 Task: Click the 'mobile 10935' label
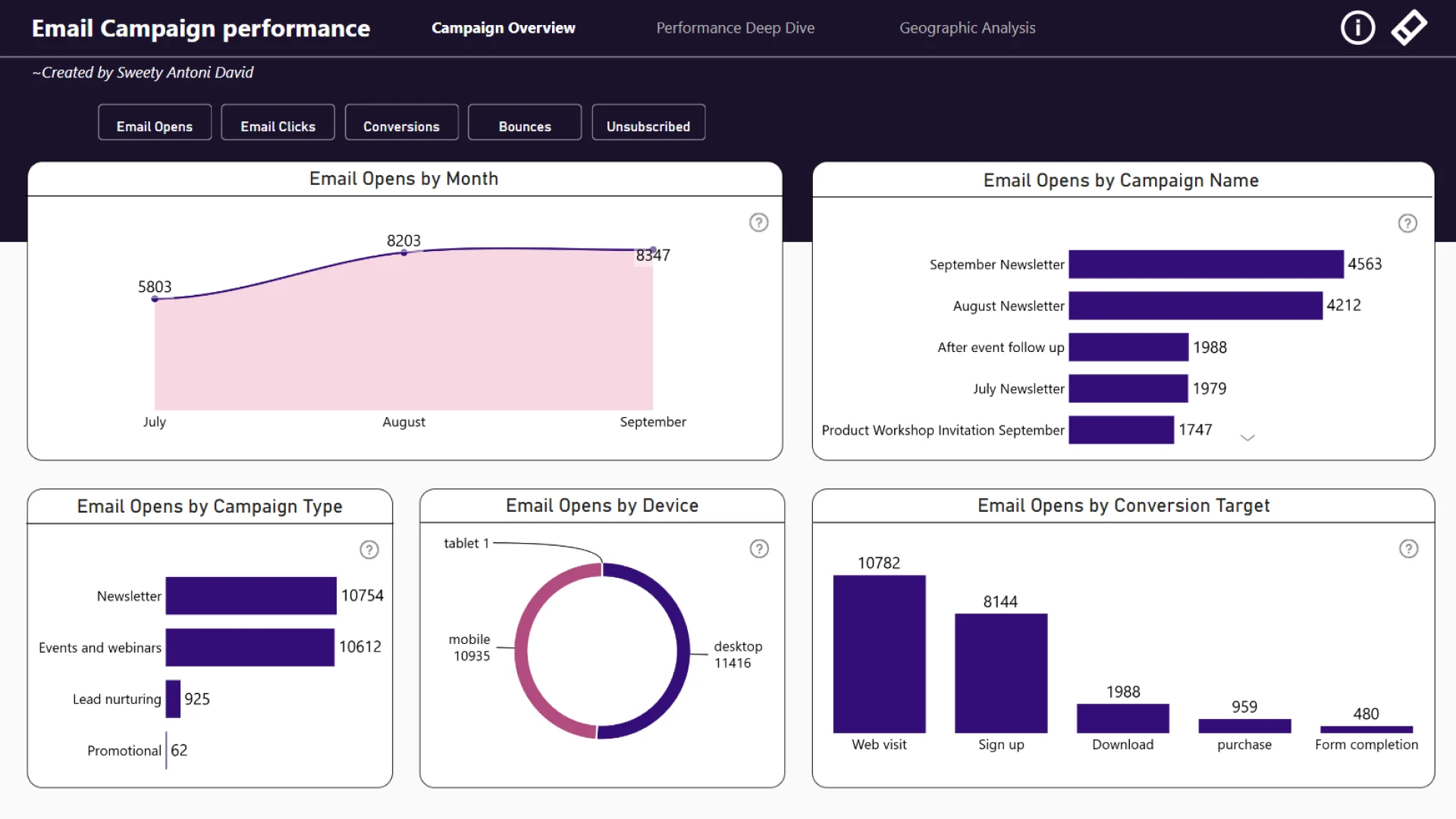[x=470, y=648]
